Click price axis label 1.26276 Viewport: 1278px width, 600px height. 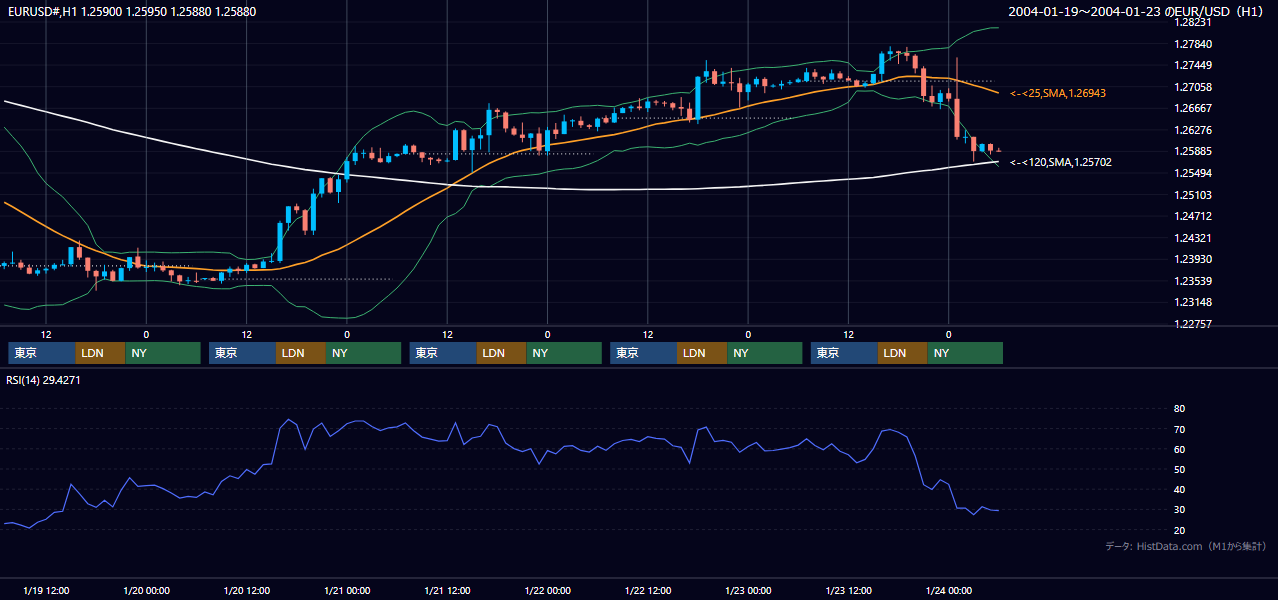pos(1193,130)
